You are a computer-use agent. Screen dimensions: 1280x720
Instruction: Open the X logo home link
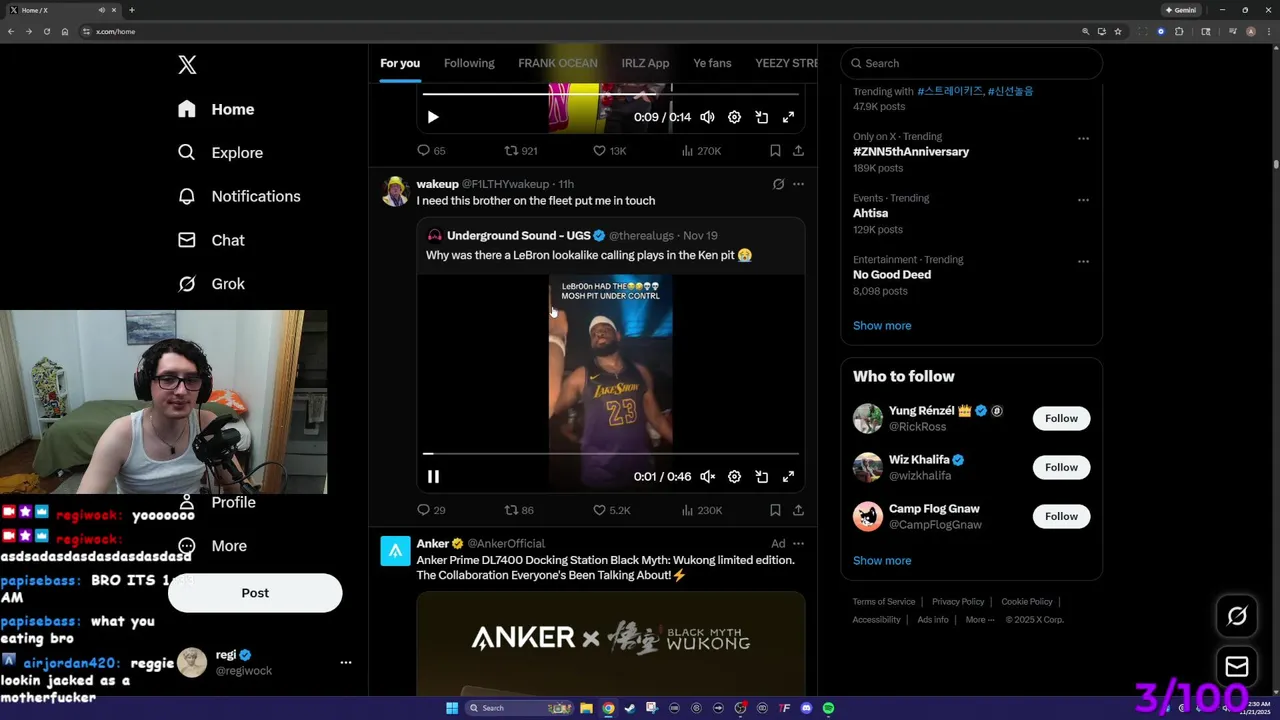point(187,65)
